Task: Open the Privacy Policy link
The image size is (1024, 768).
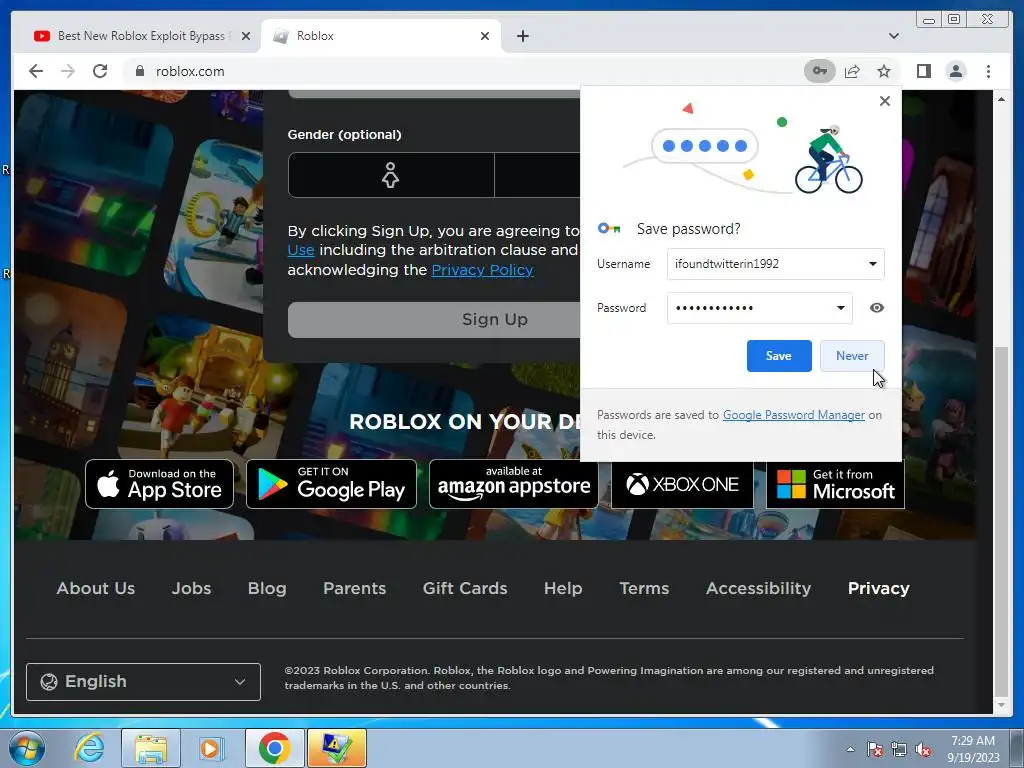Action: pyautogui.click(x=482, y=270)
